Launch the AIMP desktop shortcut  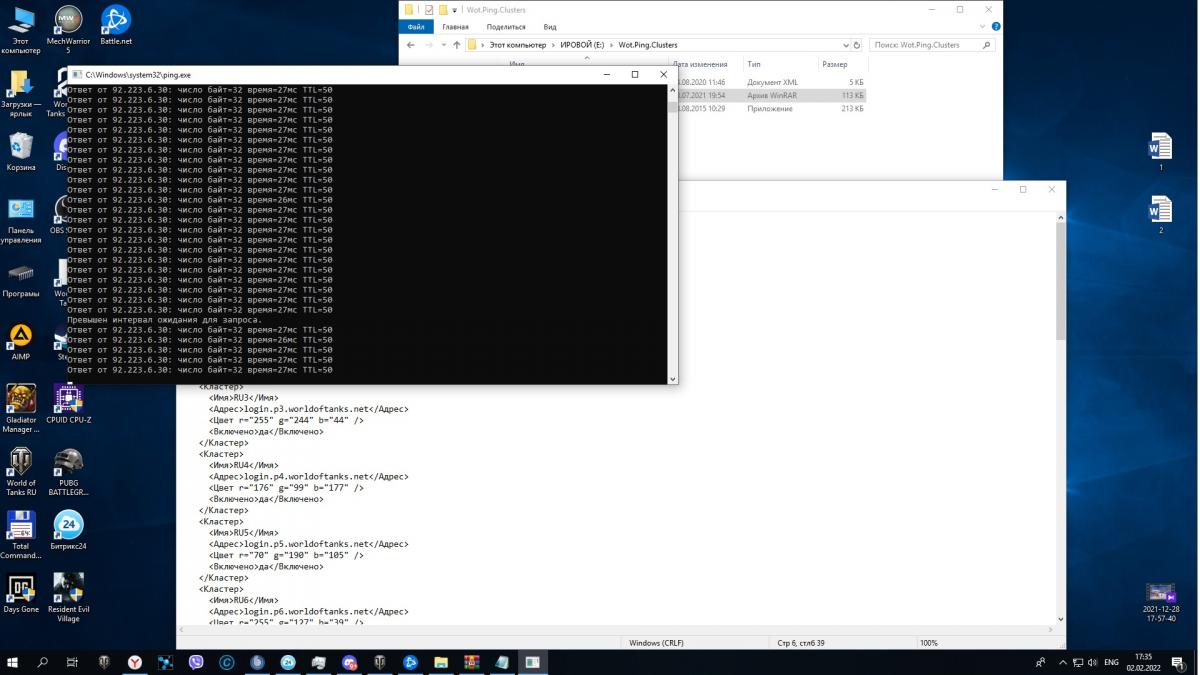click(21, 342)
